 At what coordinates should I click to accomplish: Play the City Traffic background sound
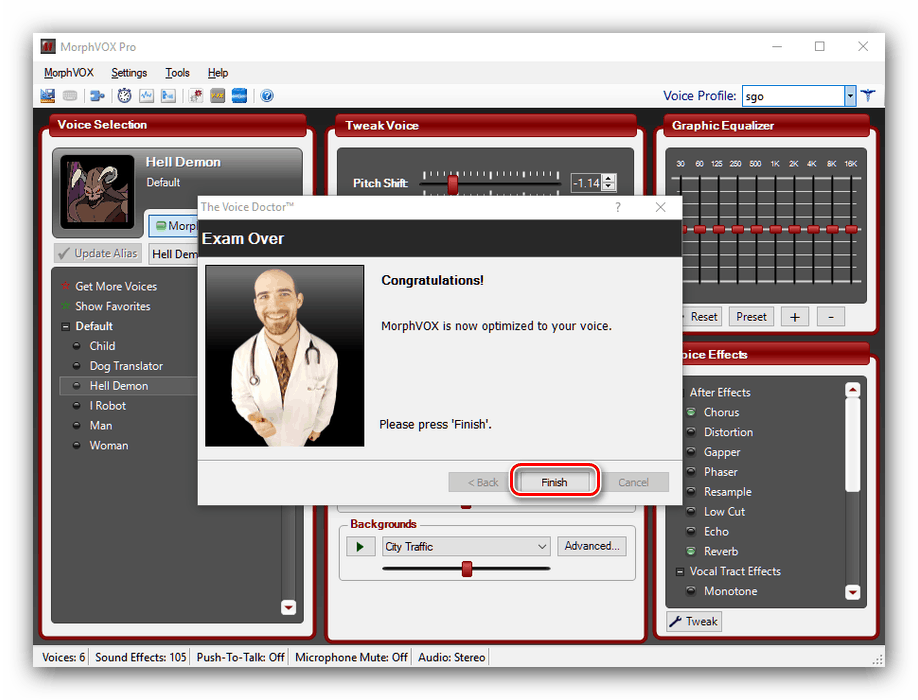tap(360, 547)
